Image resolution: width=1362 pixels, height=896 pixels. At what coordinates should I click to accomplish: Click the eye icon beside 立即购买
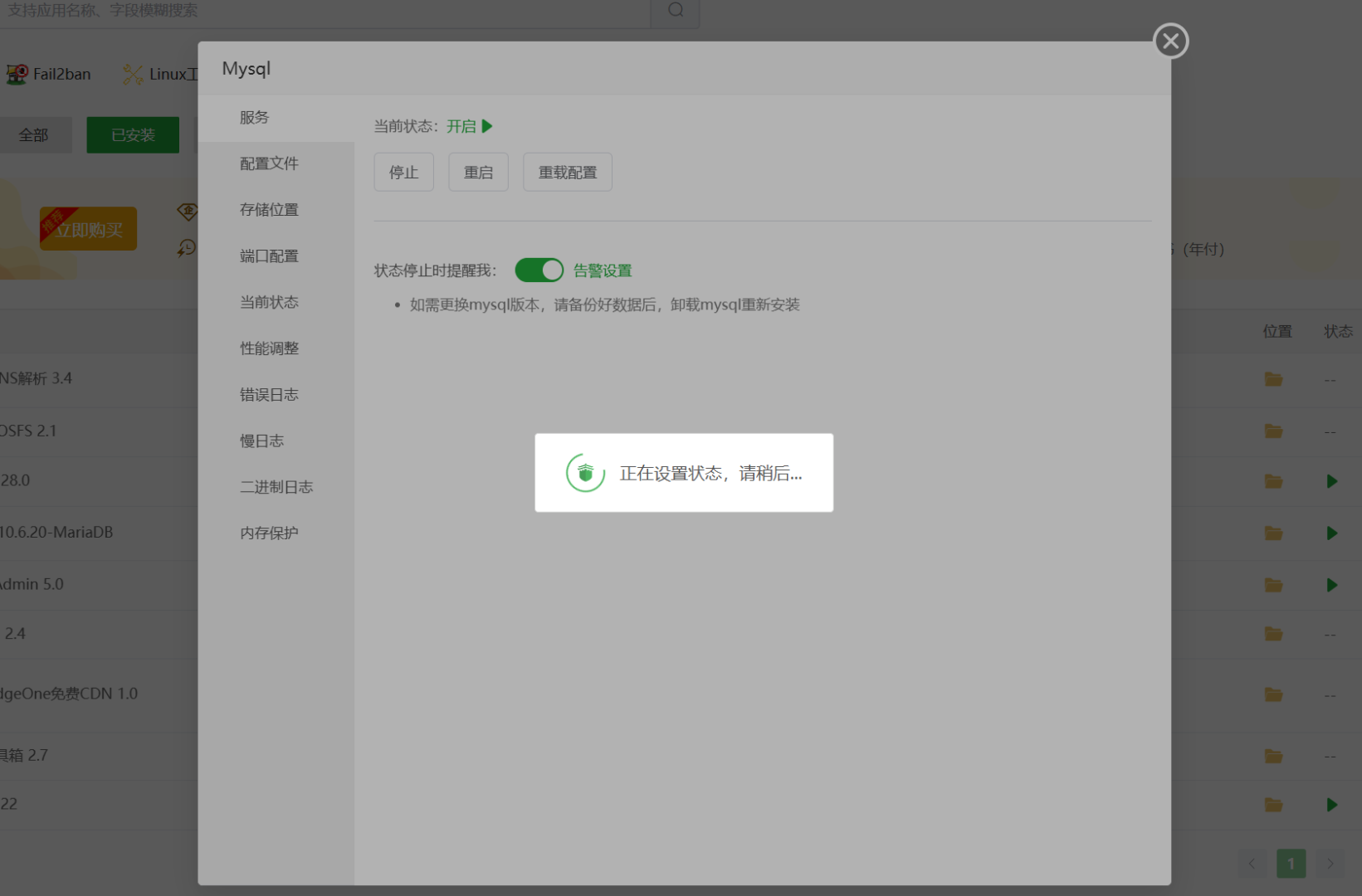pyautogui.click(x=188, y=212)
